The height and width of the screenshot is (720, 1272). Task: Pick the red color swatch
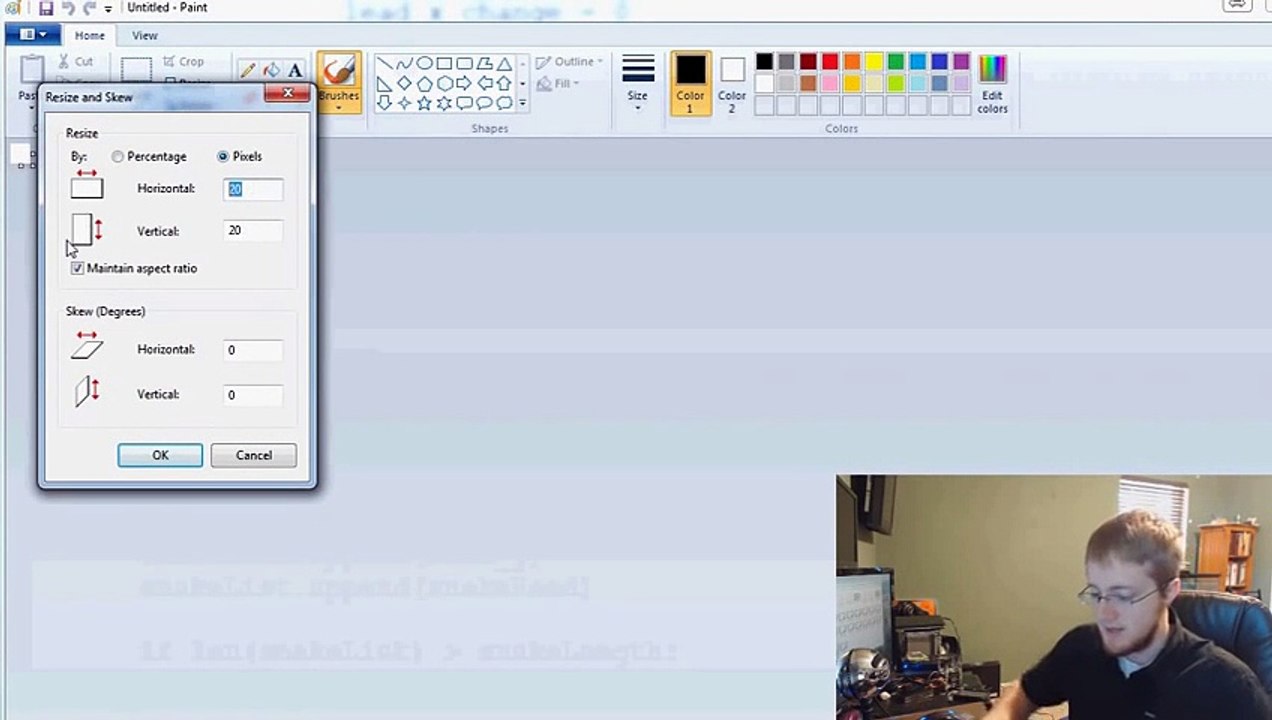830,62
